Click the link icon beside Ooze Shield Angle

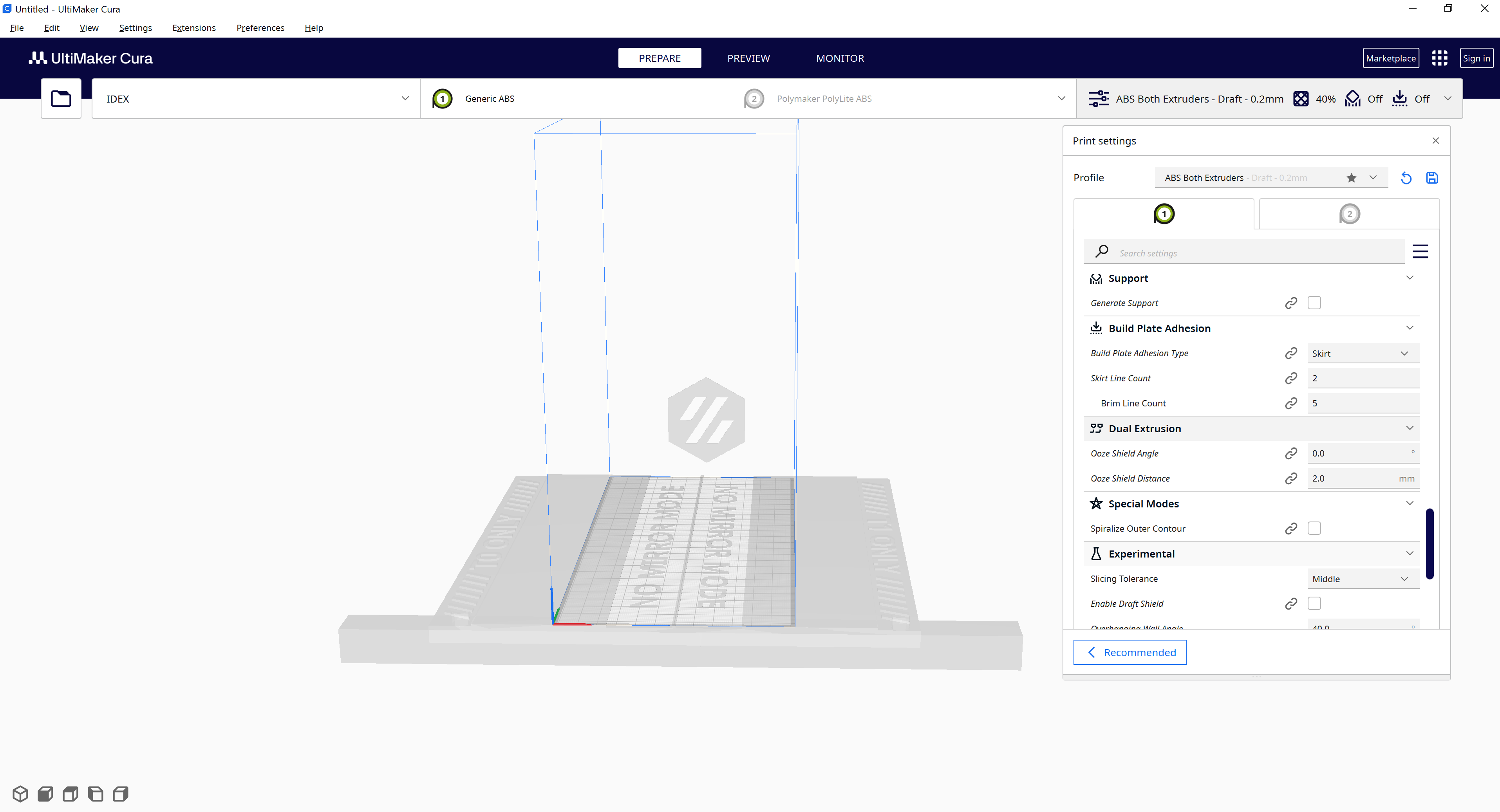click(x=1290, y=453)
